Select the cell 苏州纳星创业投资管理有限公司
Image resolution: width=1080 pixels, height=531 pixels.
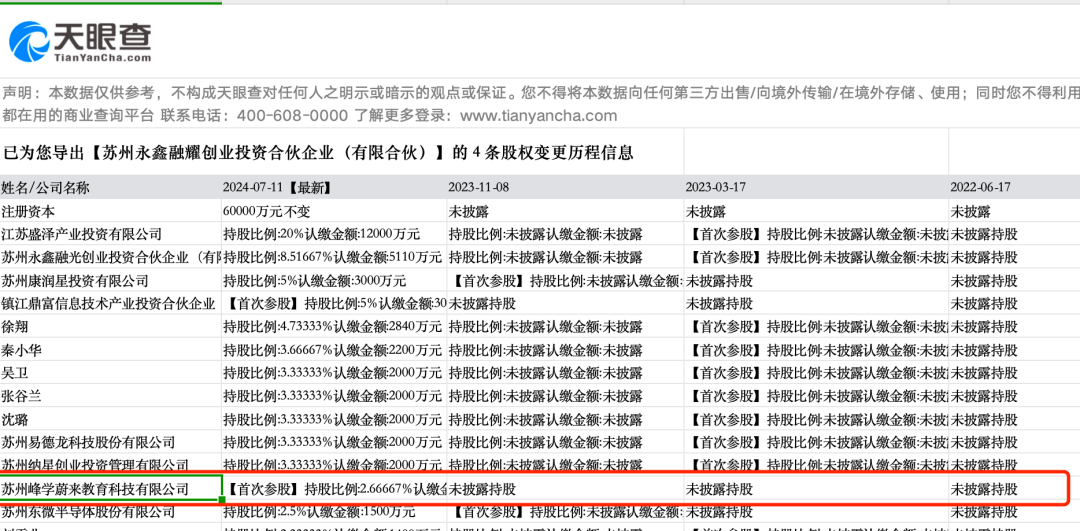[111, 465]
